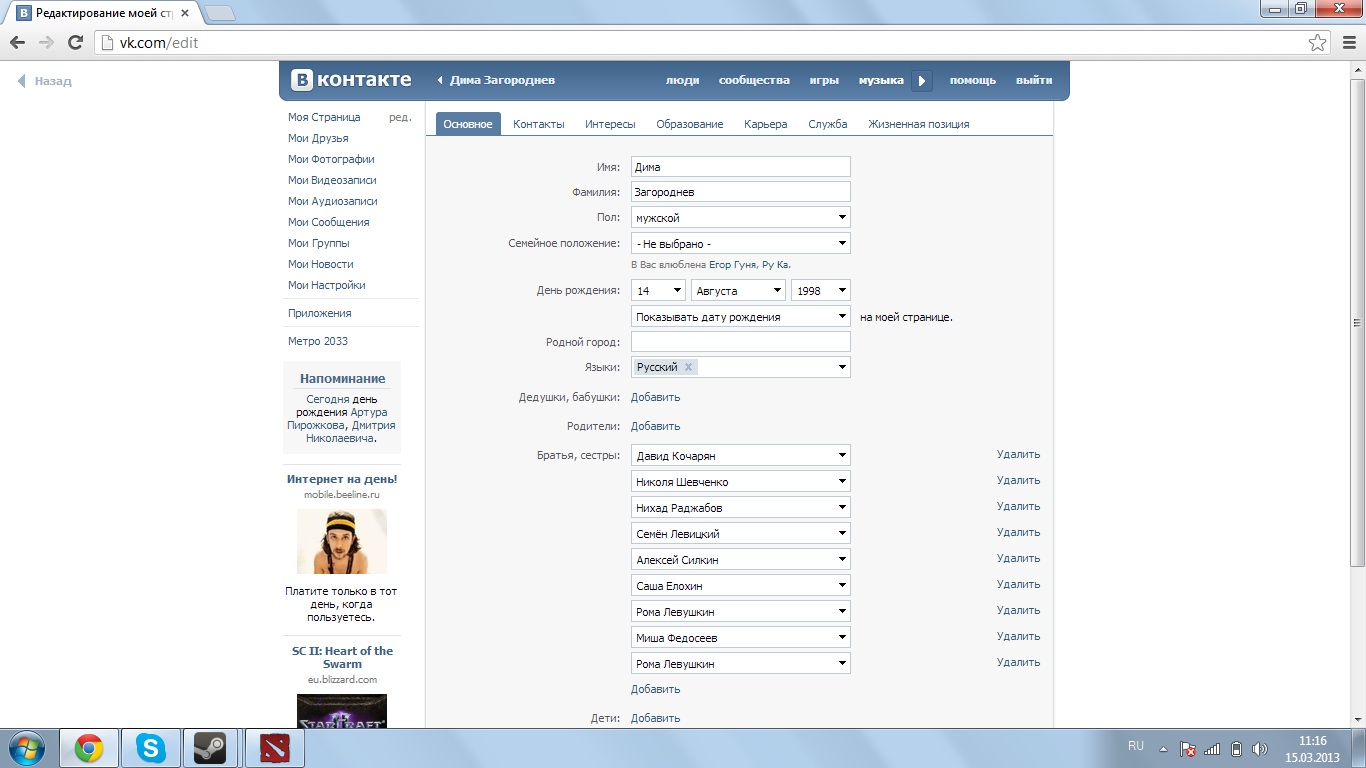This screenshot has width=1366, height=768.
Task: Click the Родной город input field
Action: tap(740, 342)
